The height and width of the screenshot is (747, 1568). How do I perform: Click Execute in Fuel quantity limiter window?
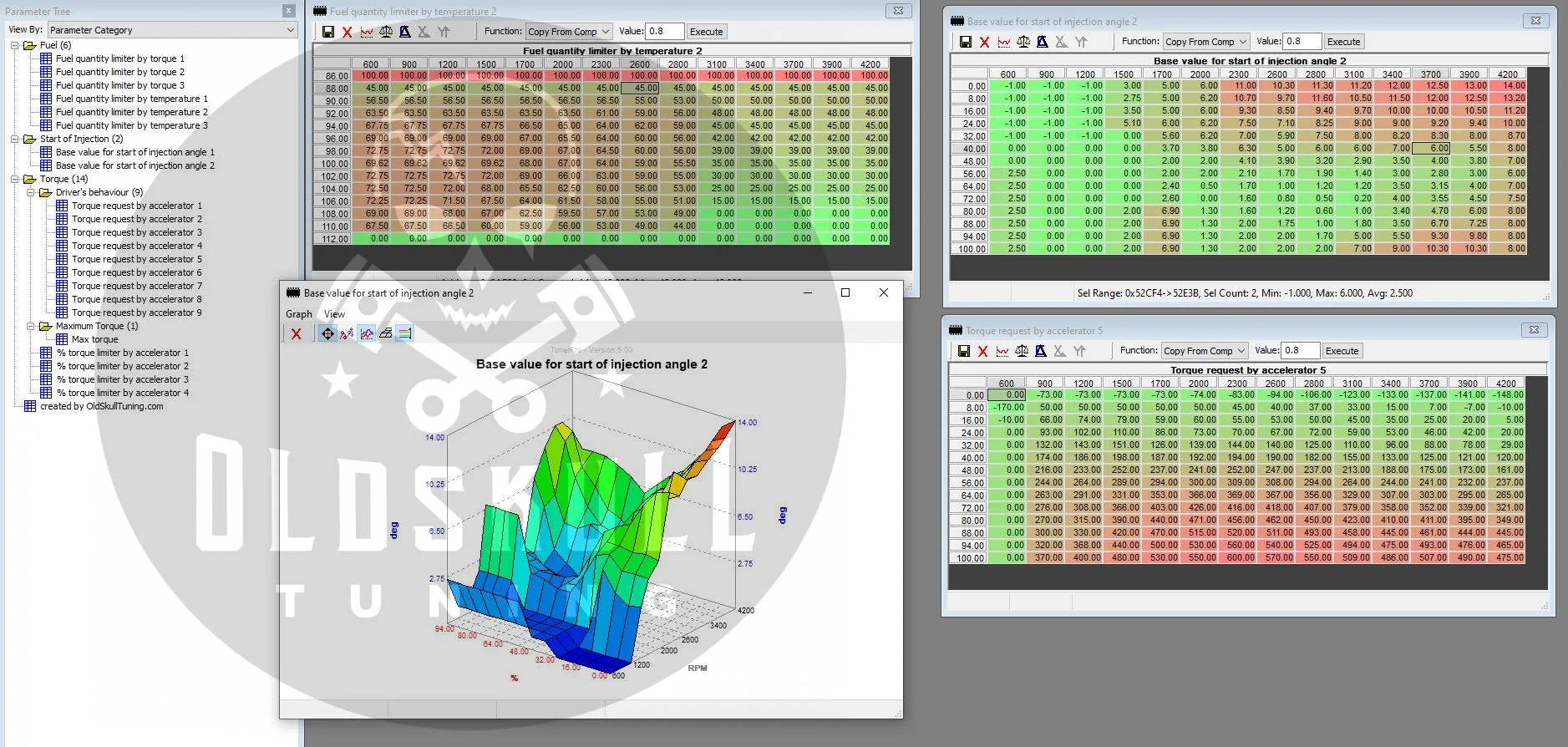point(706,32)
